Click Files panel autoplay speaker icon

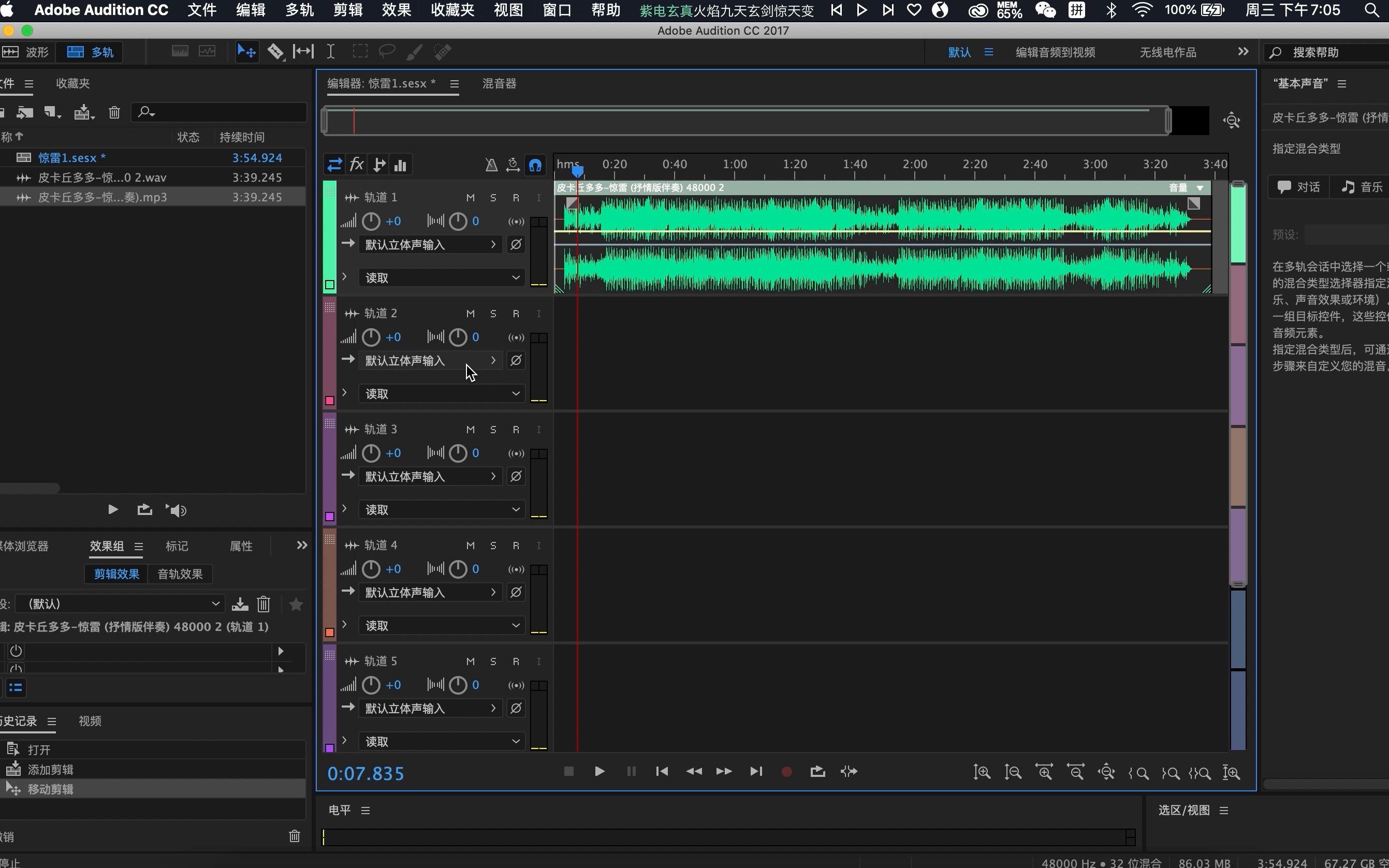pyautogui.click(x=177, y=510)
